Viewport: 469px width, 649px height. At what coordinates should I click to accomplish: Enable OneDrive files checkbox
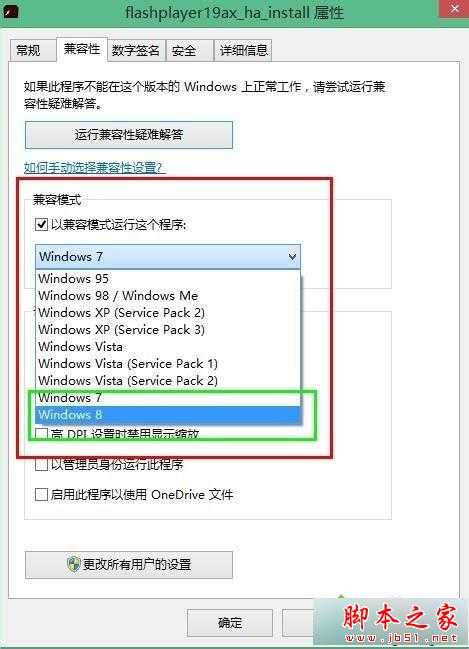(41, 495)
